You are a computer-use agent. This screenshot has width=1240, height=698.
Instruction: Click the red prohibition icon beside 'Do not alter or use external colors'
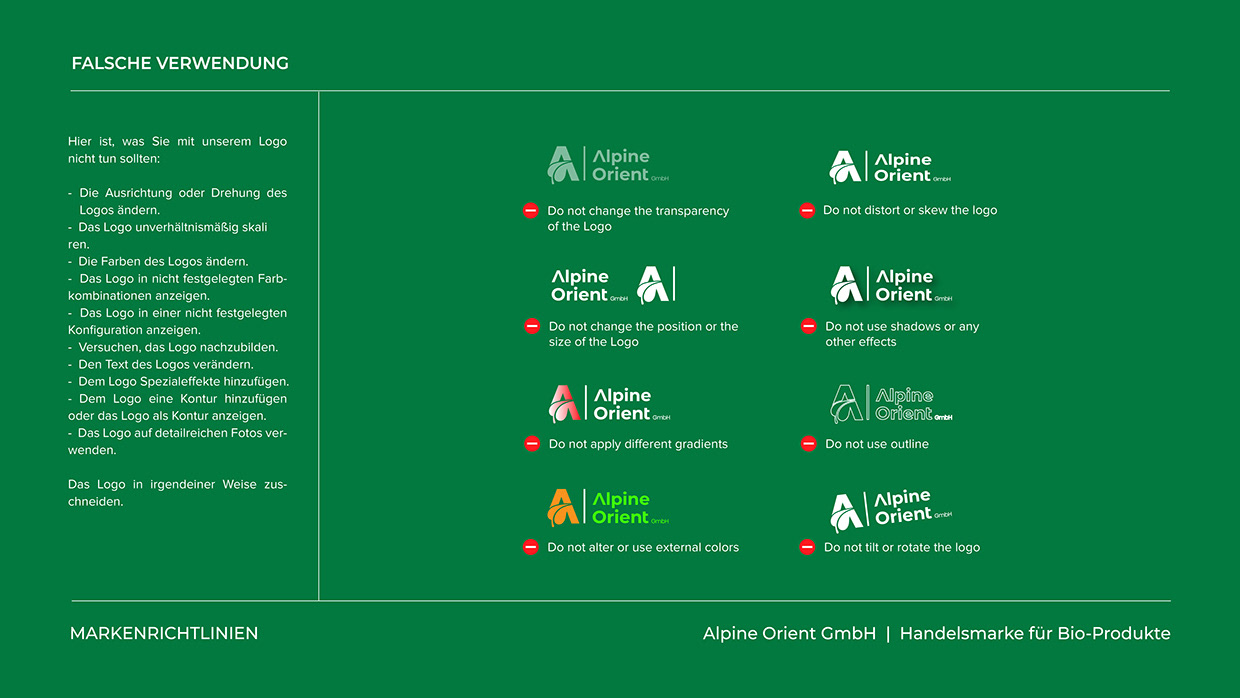[x=531, y=547]
